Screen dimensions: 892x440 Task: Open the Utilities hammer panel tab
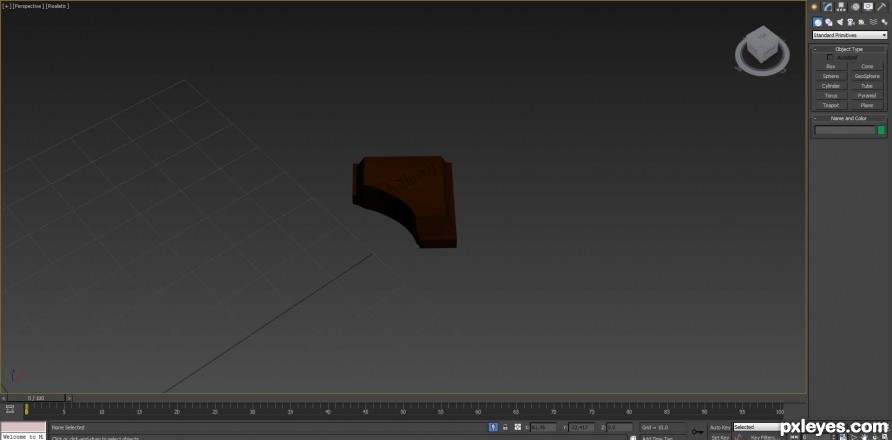coord(882,7)
